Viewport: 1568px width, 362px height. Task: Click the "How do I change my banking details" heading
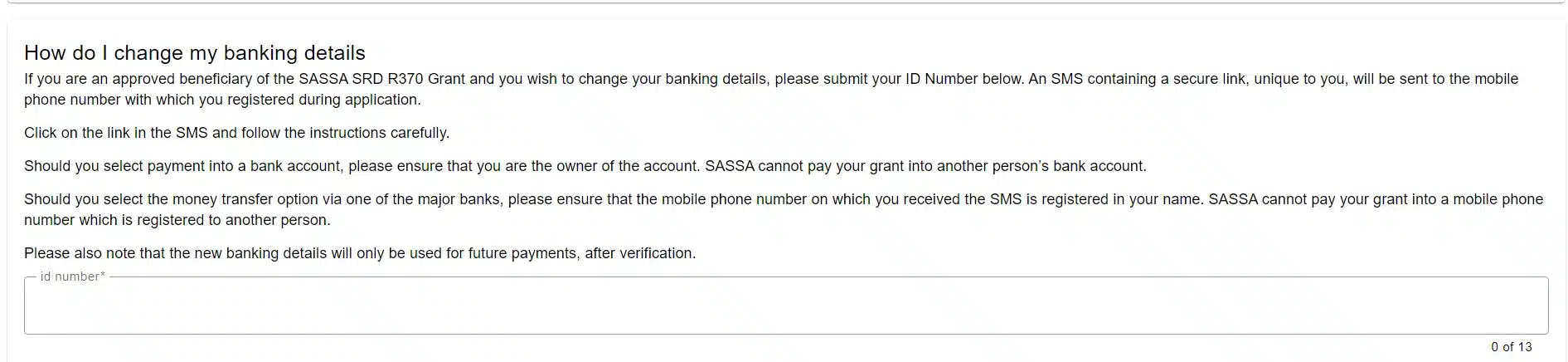click(x=195, y=53)
